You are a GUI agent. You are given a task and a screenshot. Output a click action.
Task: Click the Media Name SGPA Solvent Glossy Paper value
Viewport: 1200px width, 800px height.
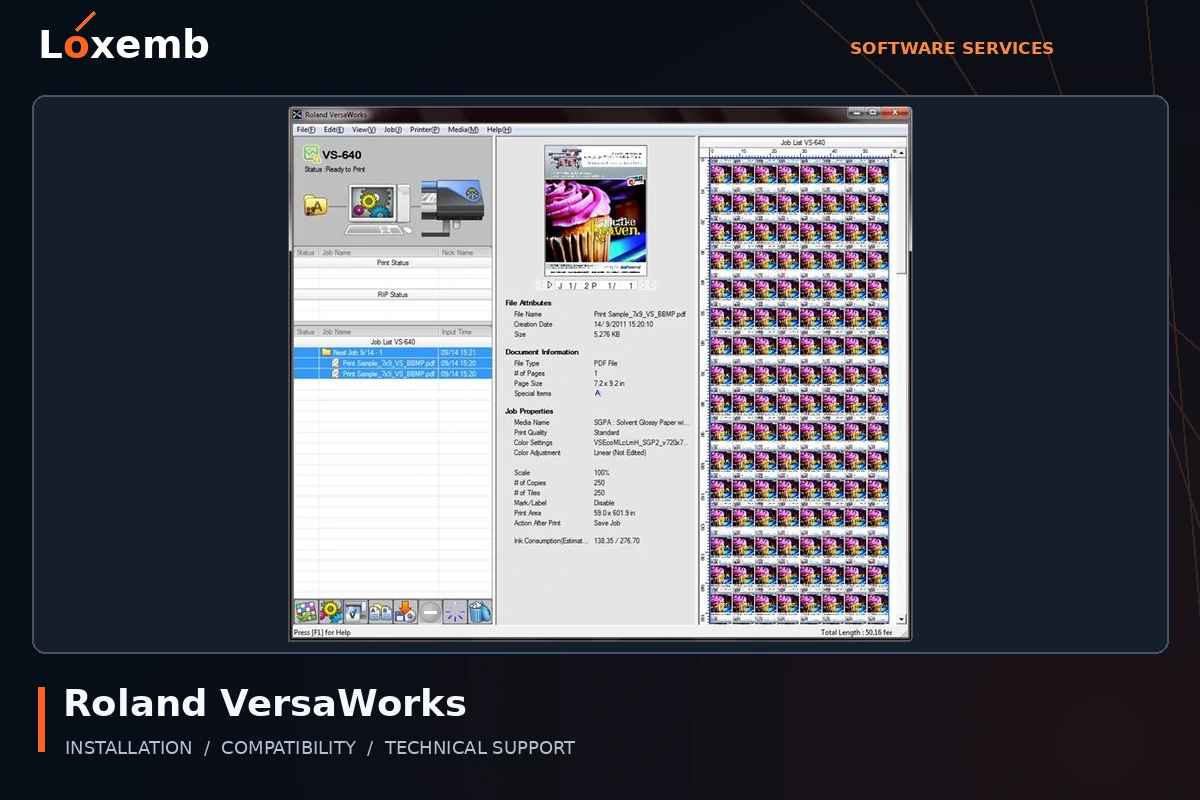pyautogui.click(x=641, y=422)
